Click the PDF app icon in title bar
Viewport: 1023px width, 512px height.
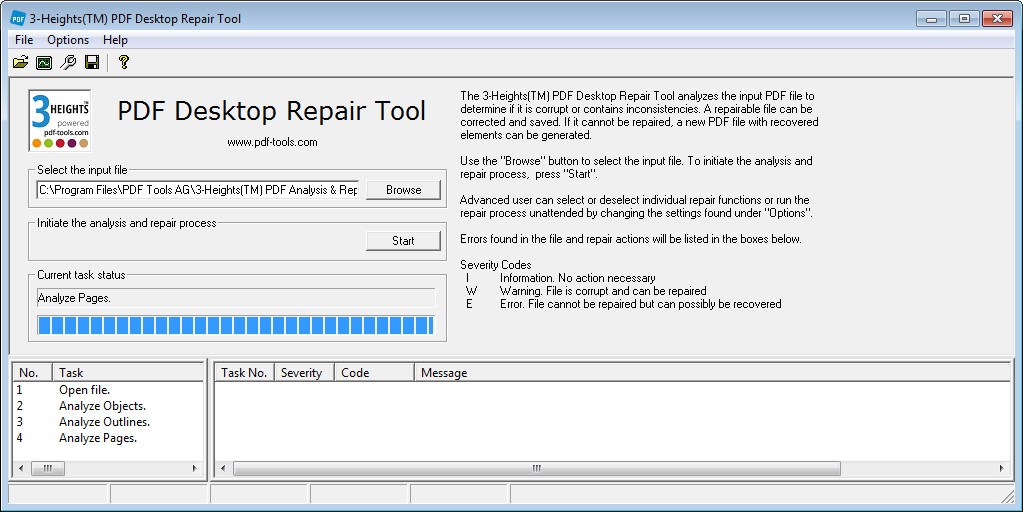pyautogui.click(x=18, y=18)
